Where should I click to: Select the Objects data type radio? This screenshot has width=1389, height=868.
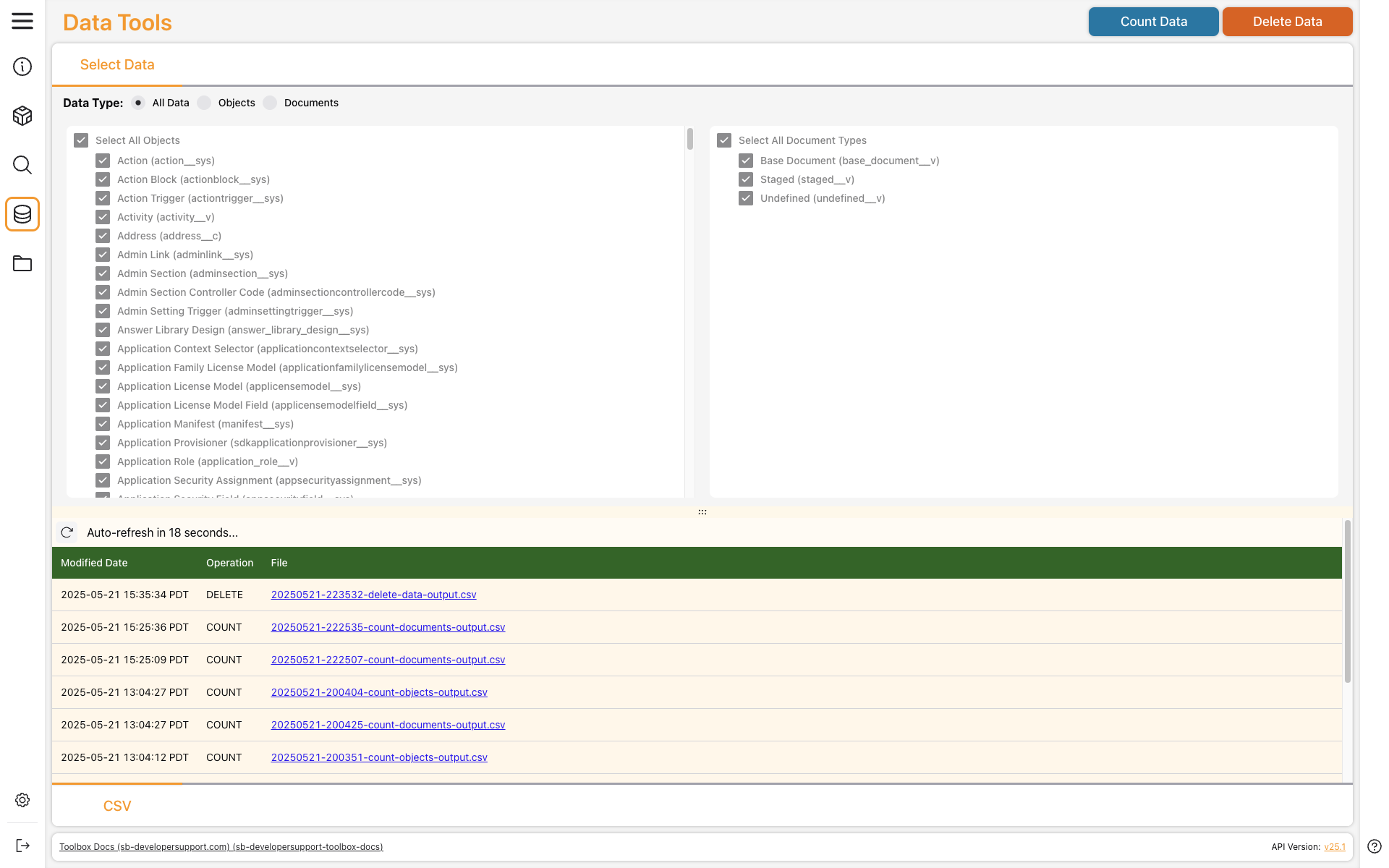coord(205,103)
